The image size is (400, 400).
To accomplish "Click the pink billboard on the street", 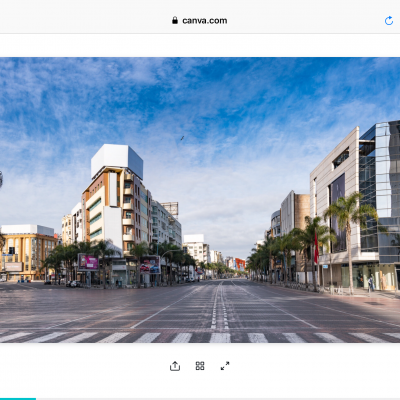I will pyautogui.click(x=88, y=262).
